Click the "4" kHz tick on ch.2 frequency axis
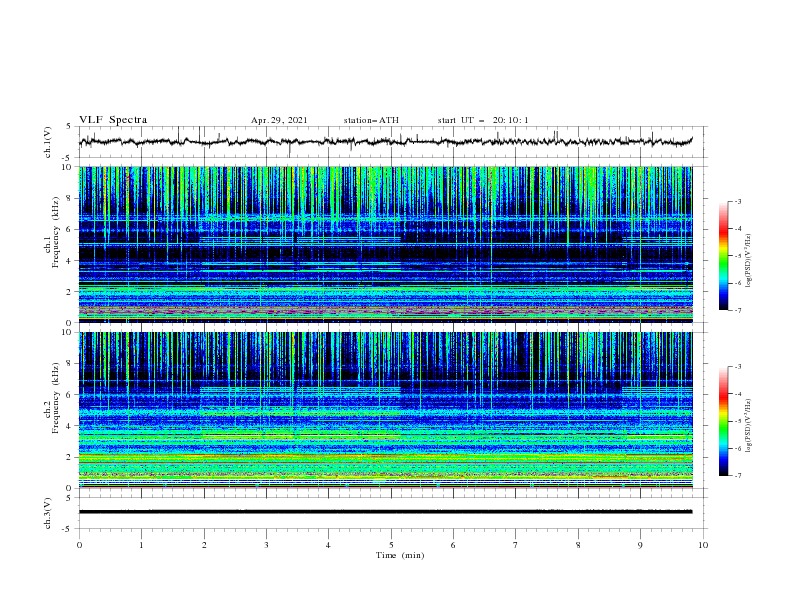 click(x=70, y=426)
